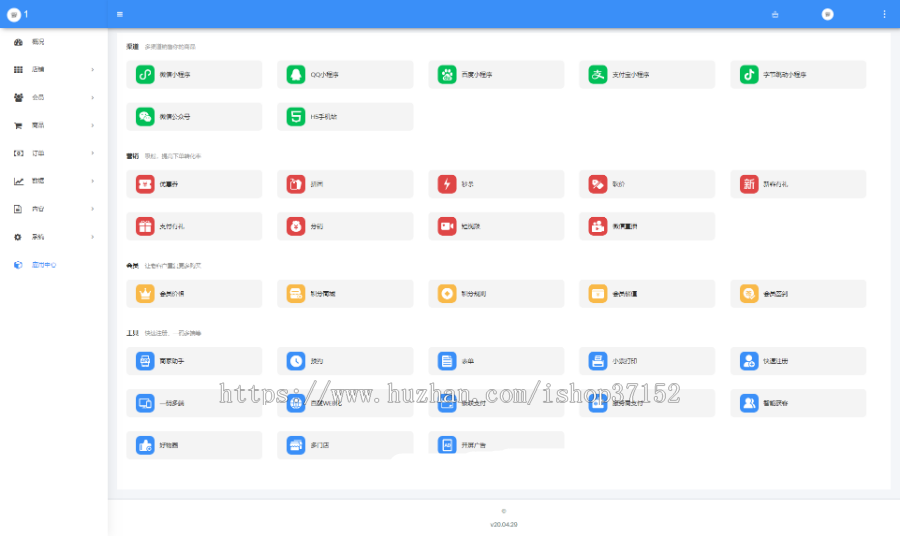Open the red coupon ticket app
This screenshot has width=900, height=536.
194,184
